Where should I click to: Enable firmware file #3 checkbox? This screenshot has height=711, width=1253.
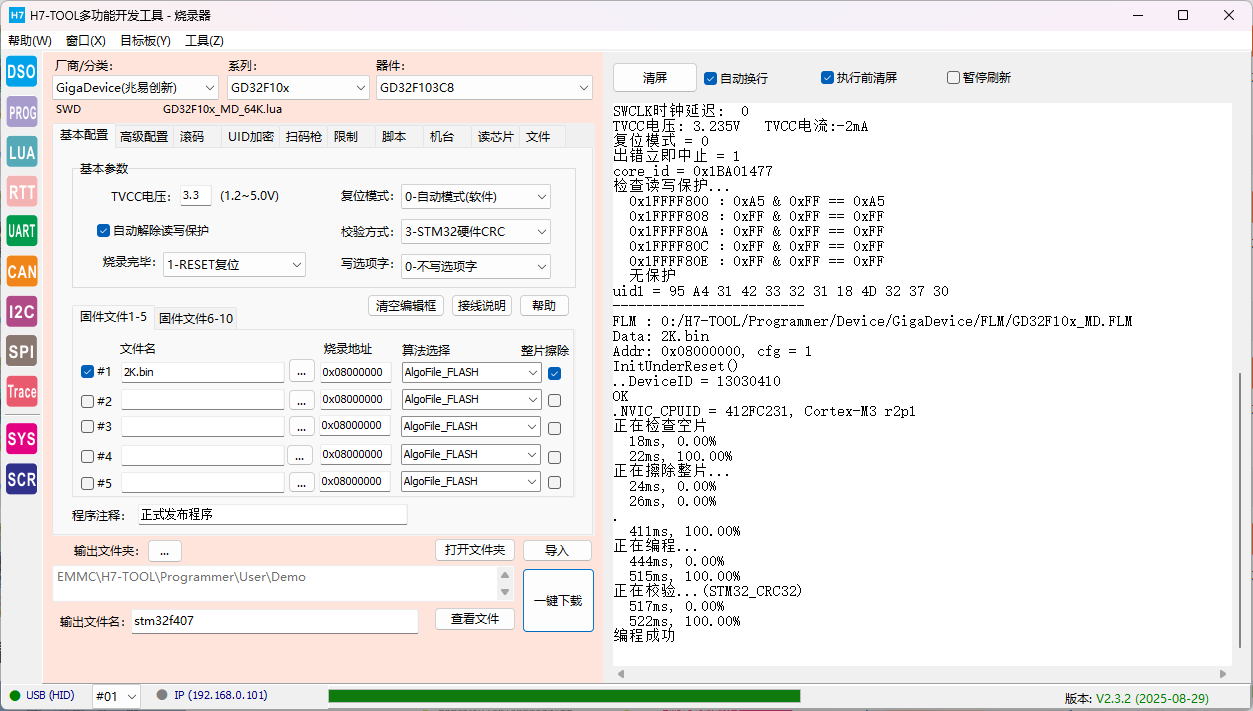[87, 427]
